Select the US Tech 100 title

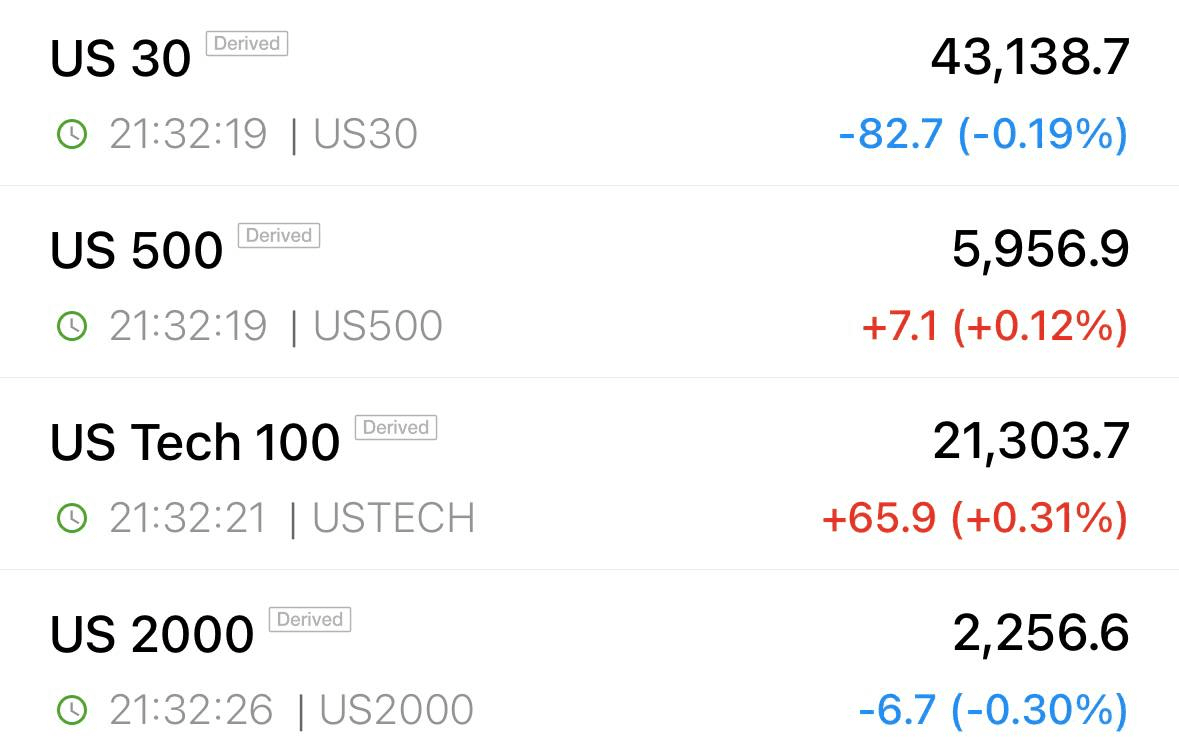(x=195, y=442)
